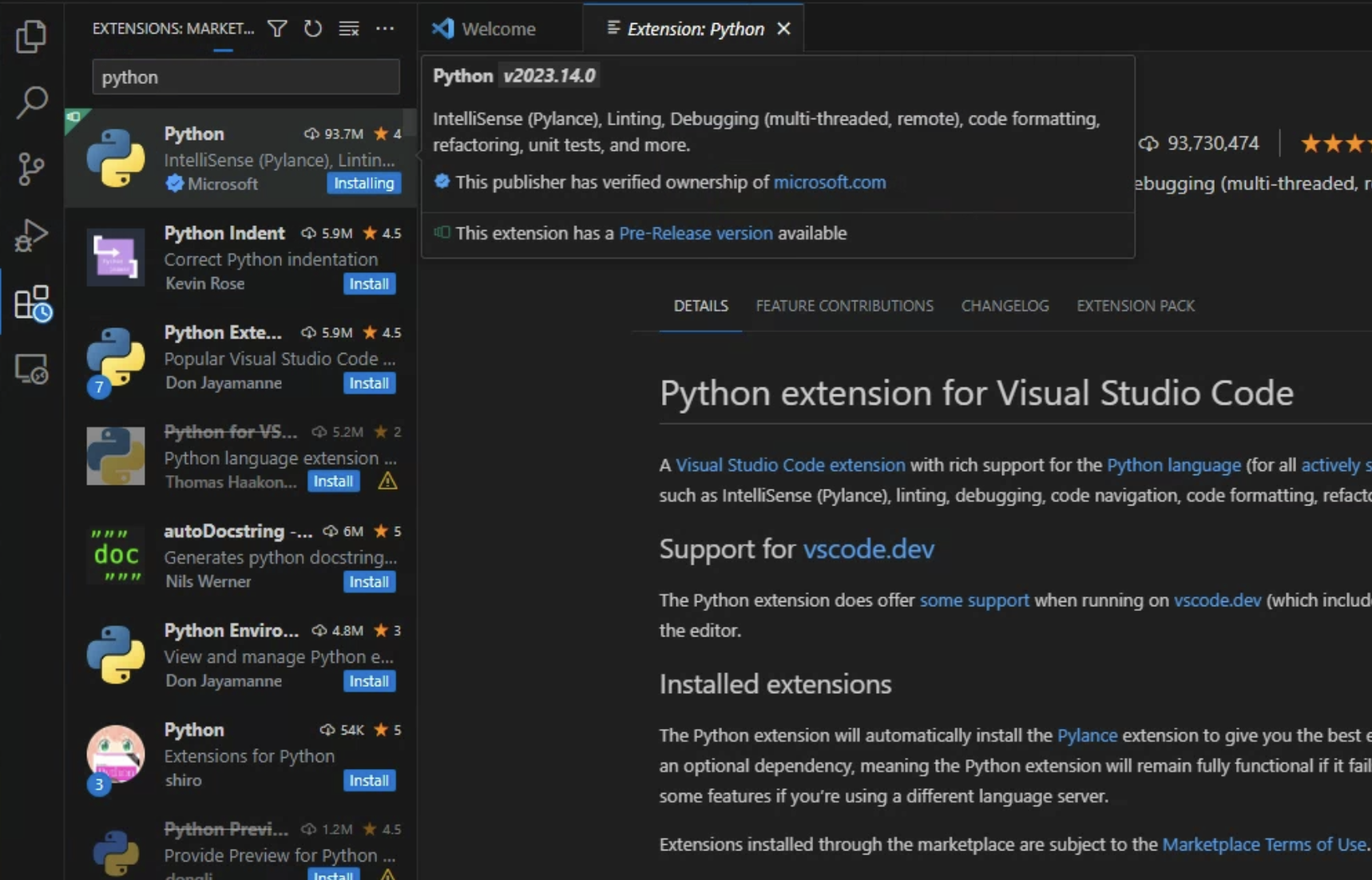
Task: Click the Python extension logo by Microsoft
Action: pos(116,158)
